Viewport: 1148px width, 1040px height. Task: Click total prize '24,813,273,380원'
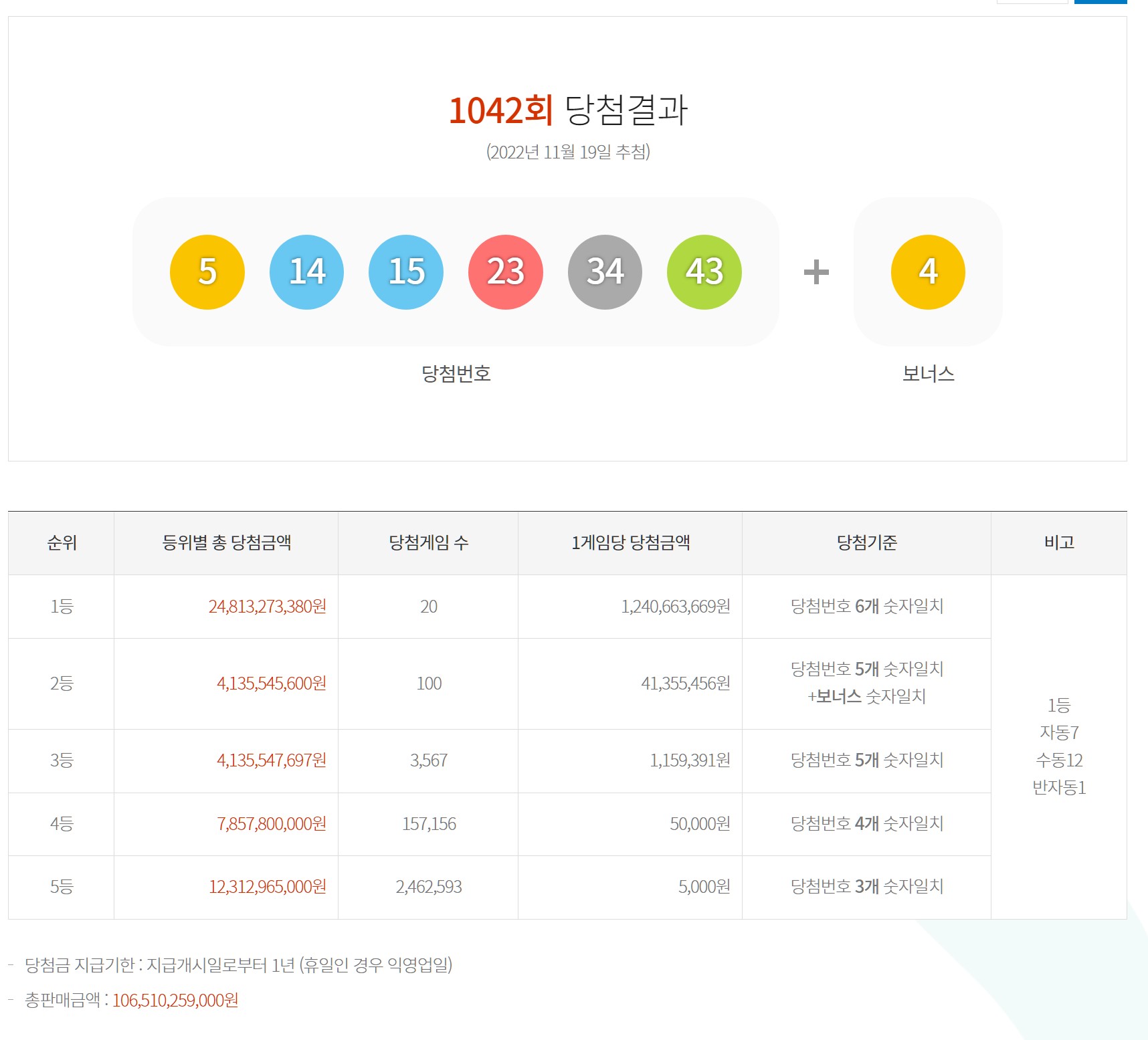pyautogui.click(x=268, y=607)
